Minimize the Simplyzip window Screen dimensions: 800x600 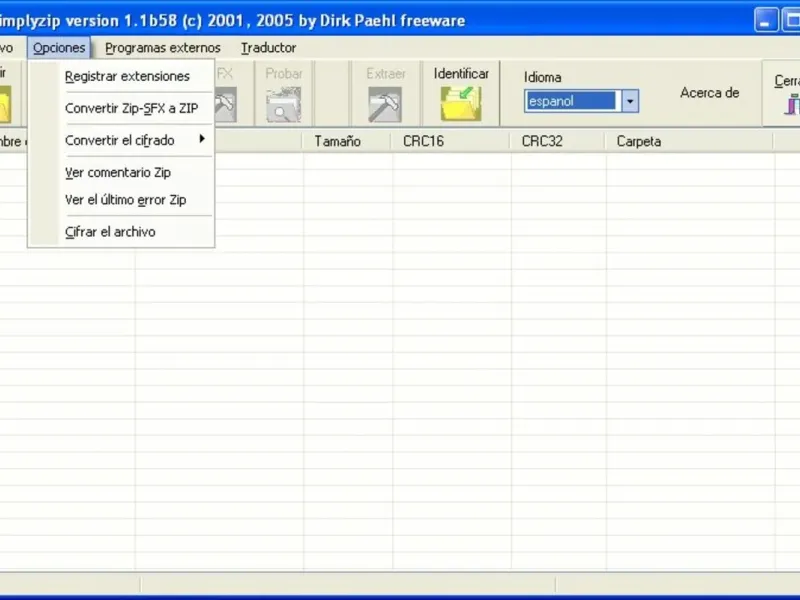pos(766,20)
